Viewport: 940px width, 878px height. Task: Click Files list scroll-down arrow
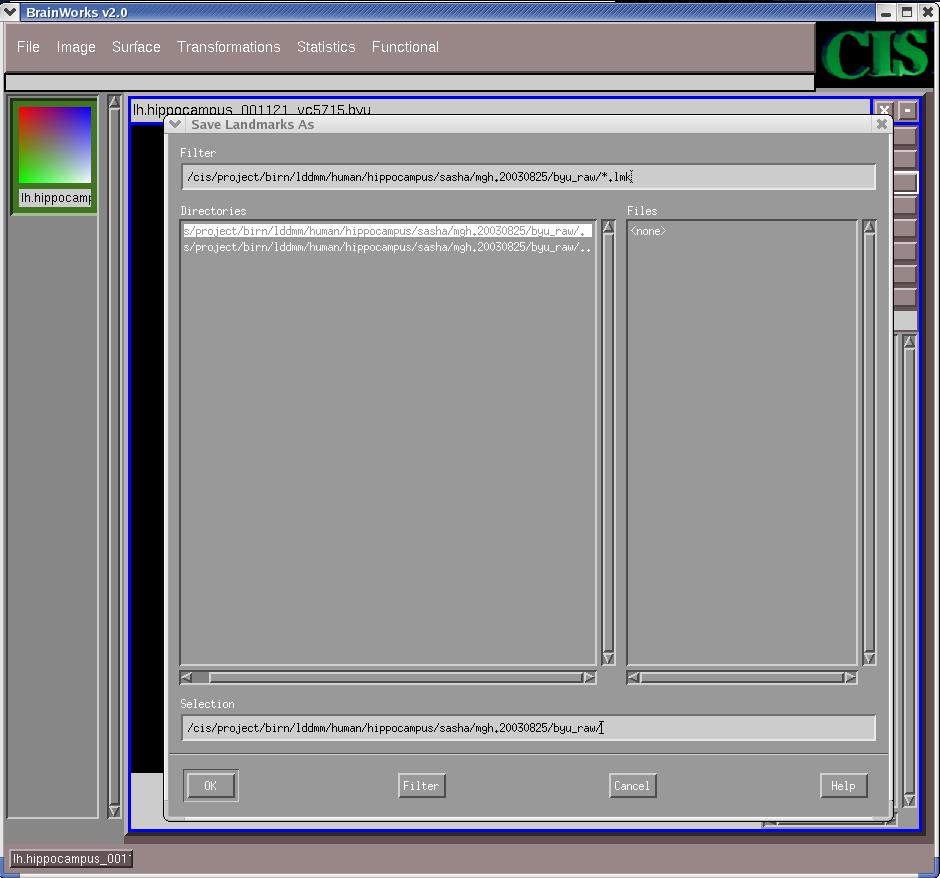(x=869, y=658)
